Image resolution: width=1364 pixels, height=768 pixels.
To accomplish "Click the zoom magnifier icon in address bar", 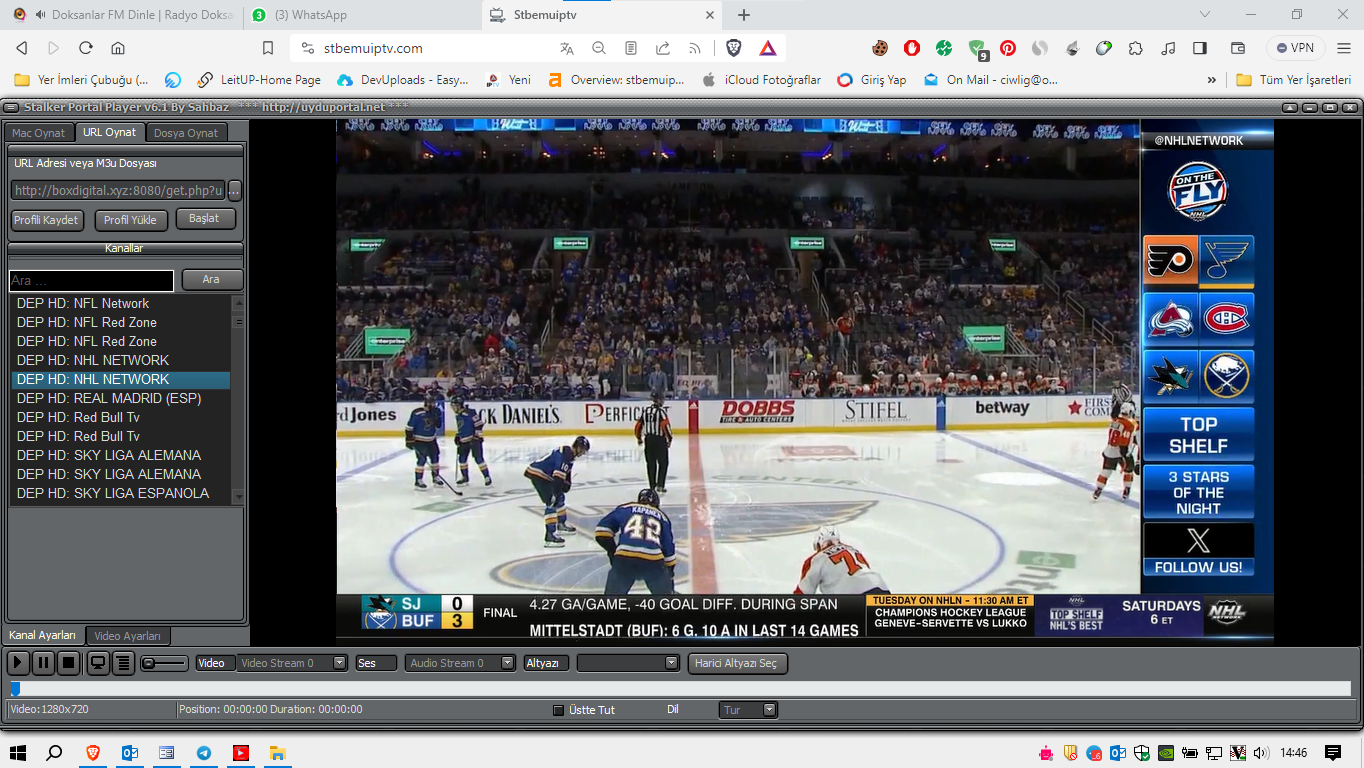I will [x=599, y=48].
